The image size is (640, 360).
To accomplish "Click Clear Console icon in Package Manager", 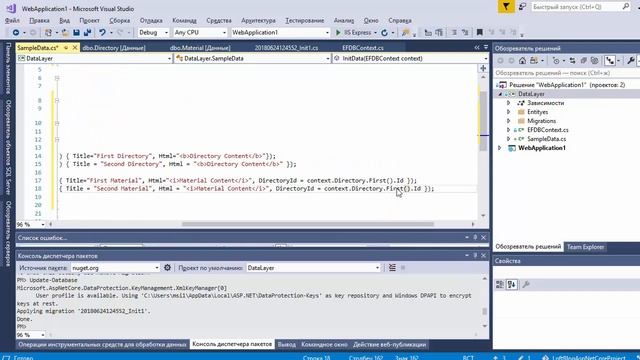I will click(392, 268).
